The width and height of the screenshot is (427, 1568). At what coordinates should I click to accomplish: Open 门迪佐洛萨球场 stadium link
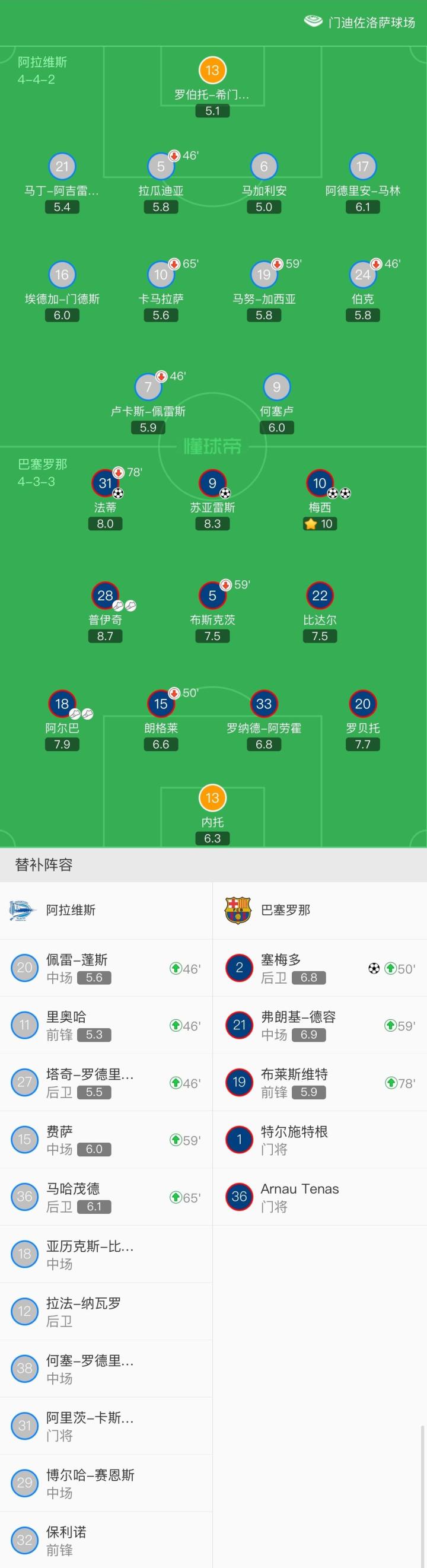point(371,23)
